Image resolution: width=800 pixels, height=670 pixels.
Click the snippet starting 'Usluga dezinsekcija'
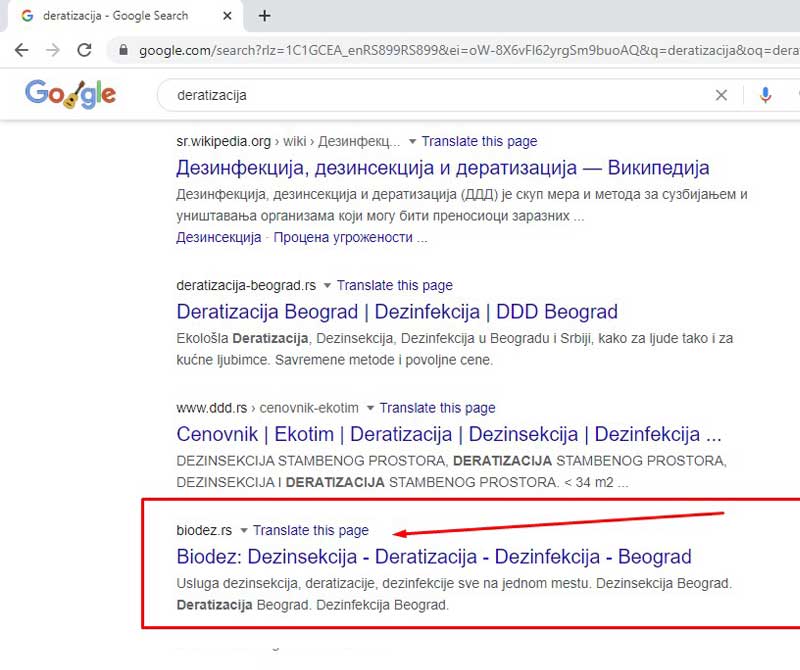[x=454, y=594]
